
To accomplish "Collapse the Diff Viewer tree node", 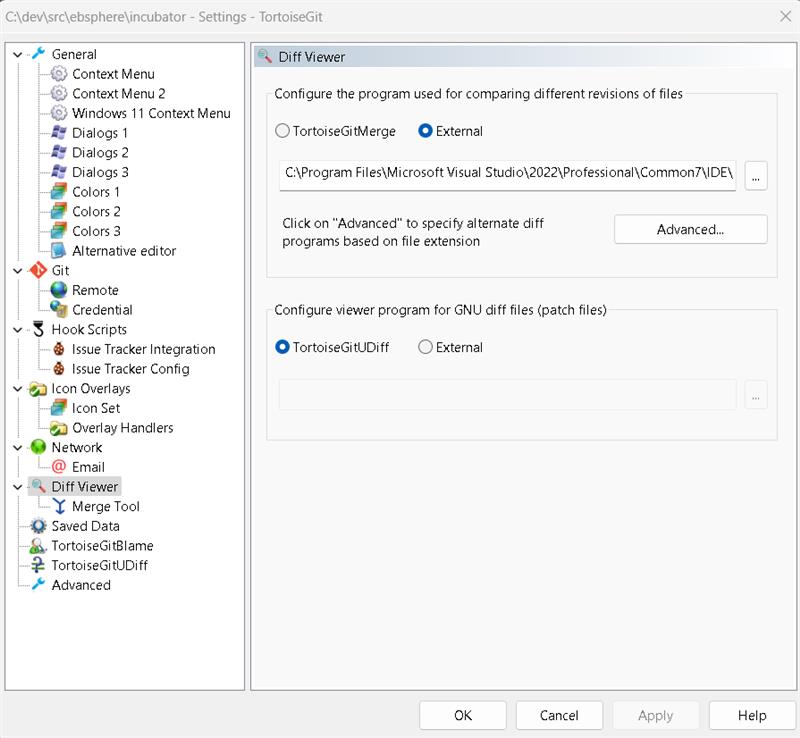I will pyautogui.click(x=18, y=487).
